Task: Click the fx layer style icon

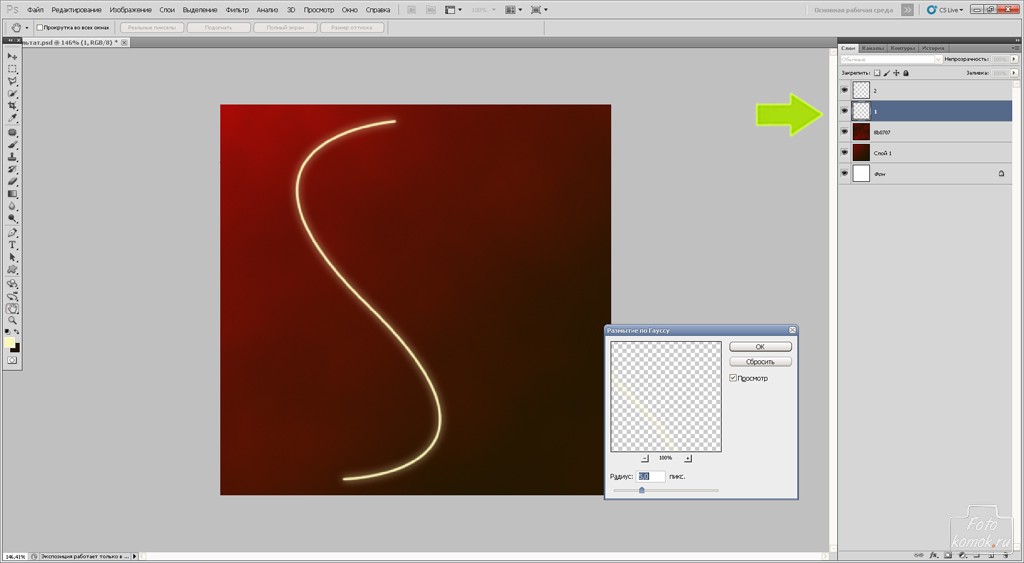Action: [933, 555]
